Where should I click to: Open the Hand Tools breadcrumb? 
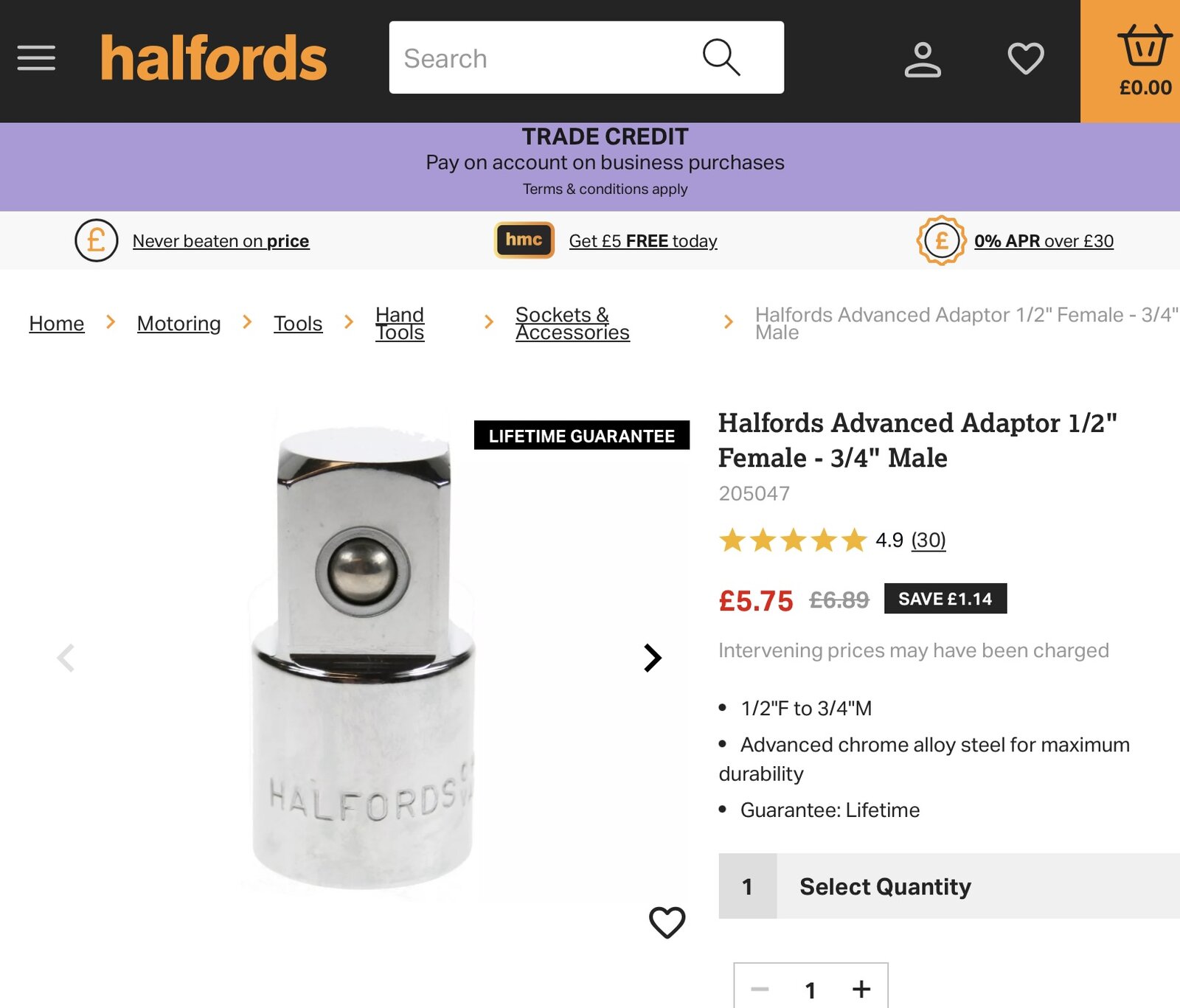(x=400, y=323)
